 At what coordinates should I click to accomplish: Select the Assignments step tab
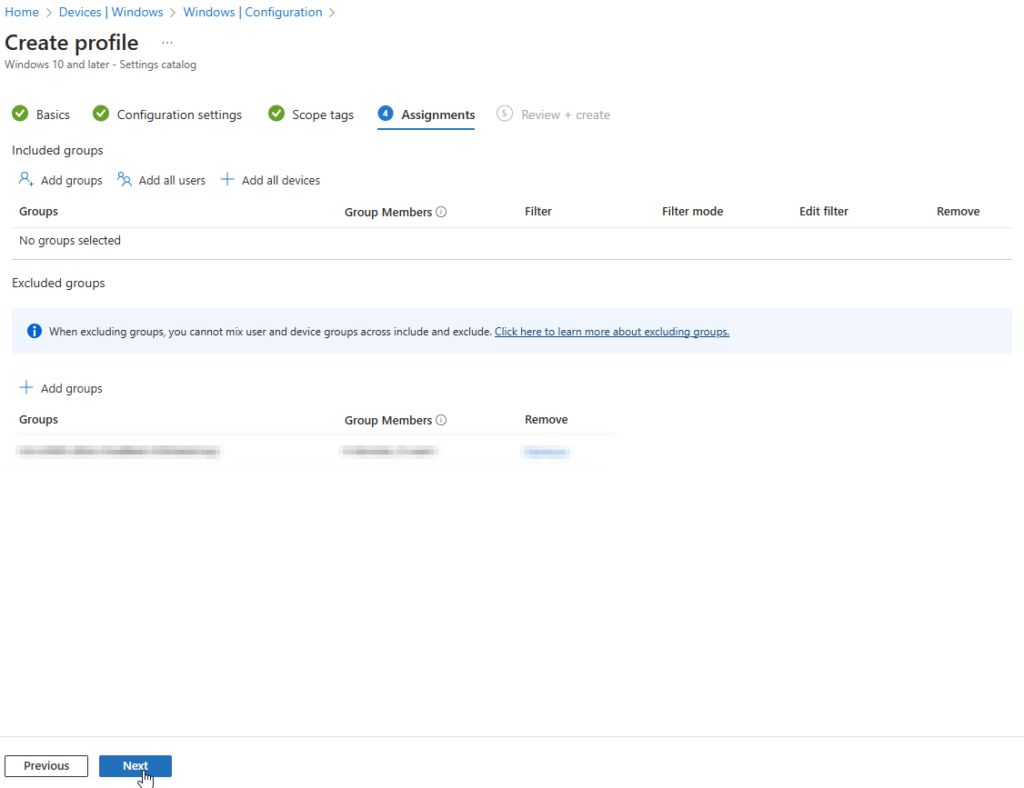click(x=427, y=115)
